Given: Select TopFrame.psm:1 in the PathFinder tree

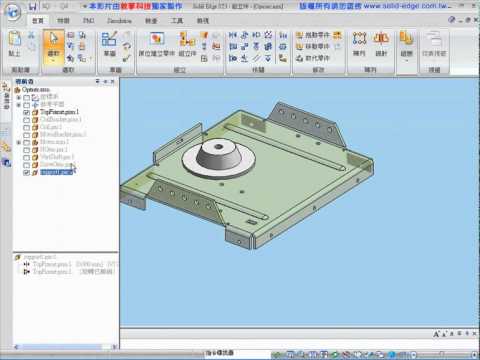Looking at the screenshot, I should click(x=59, y=112).
